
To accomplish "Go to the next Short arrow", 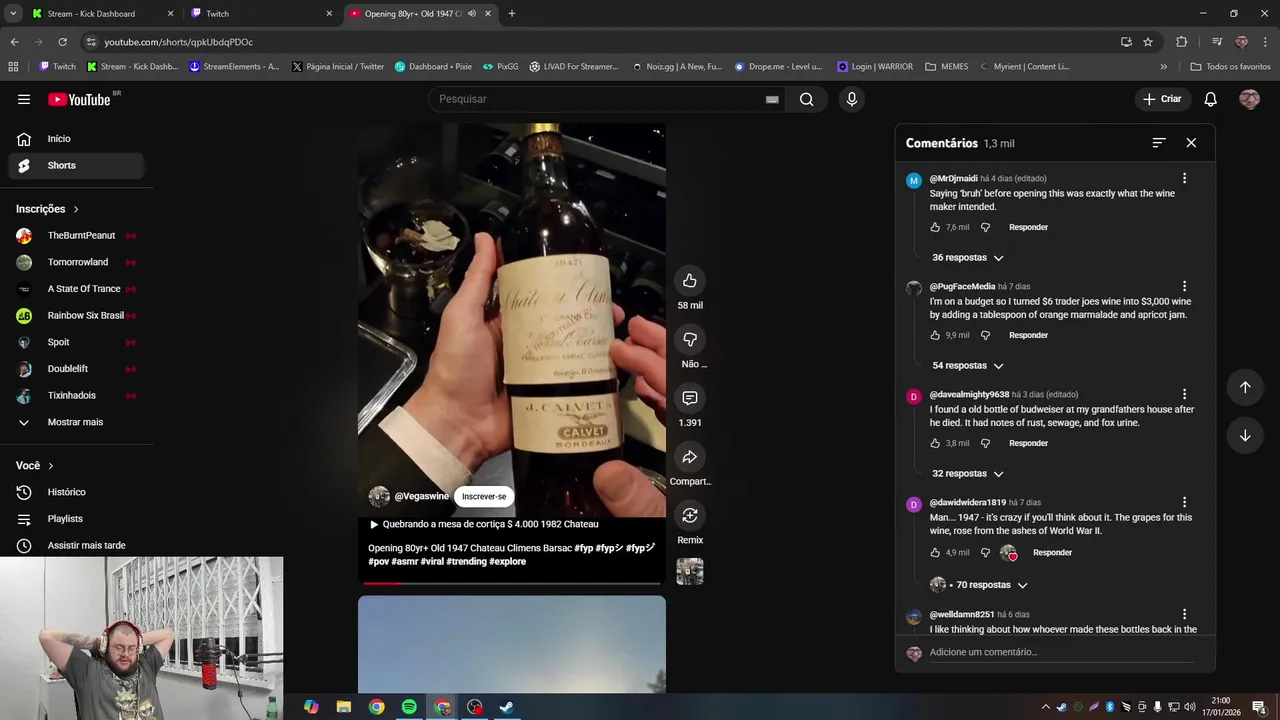I will (x=1245, y=435).
